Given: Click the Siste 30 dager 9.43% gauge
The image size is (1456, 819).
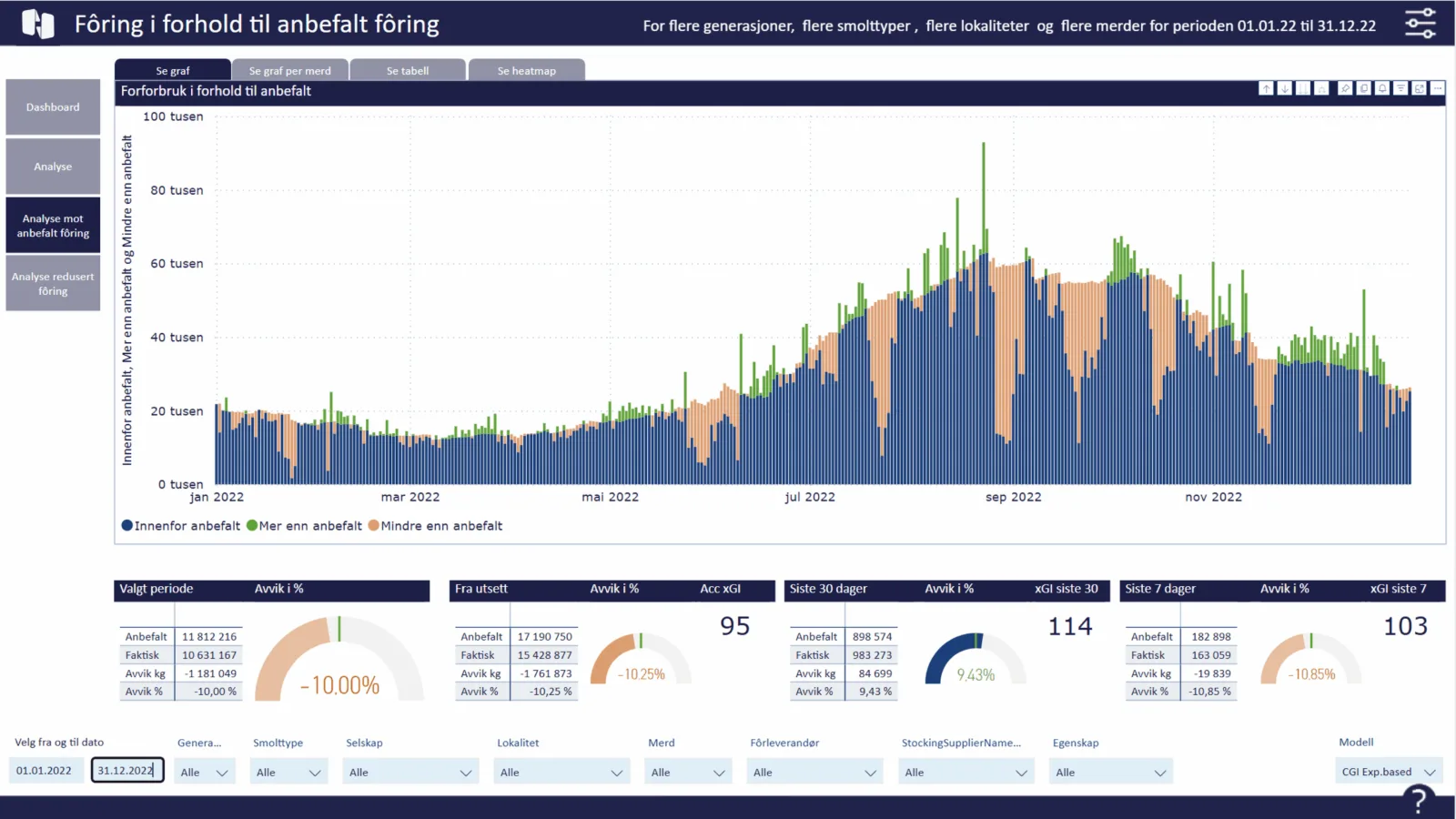Looking at the screenshot, I should click(976, 659).
